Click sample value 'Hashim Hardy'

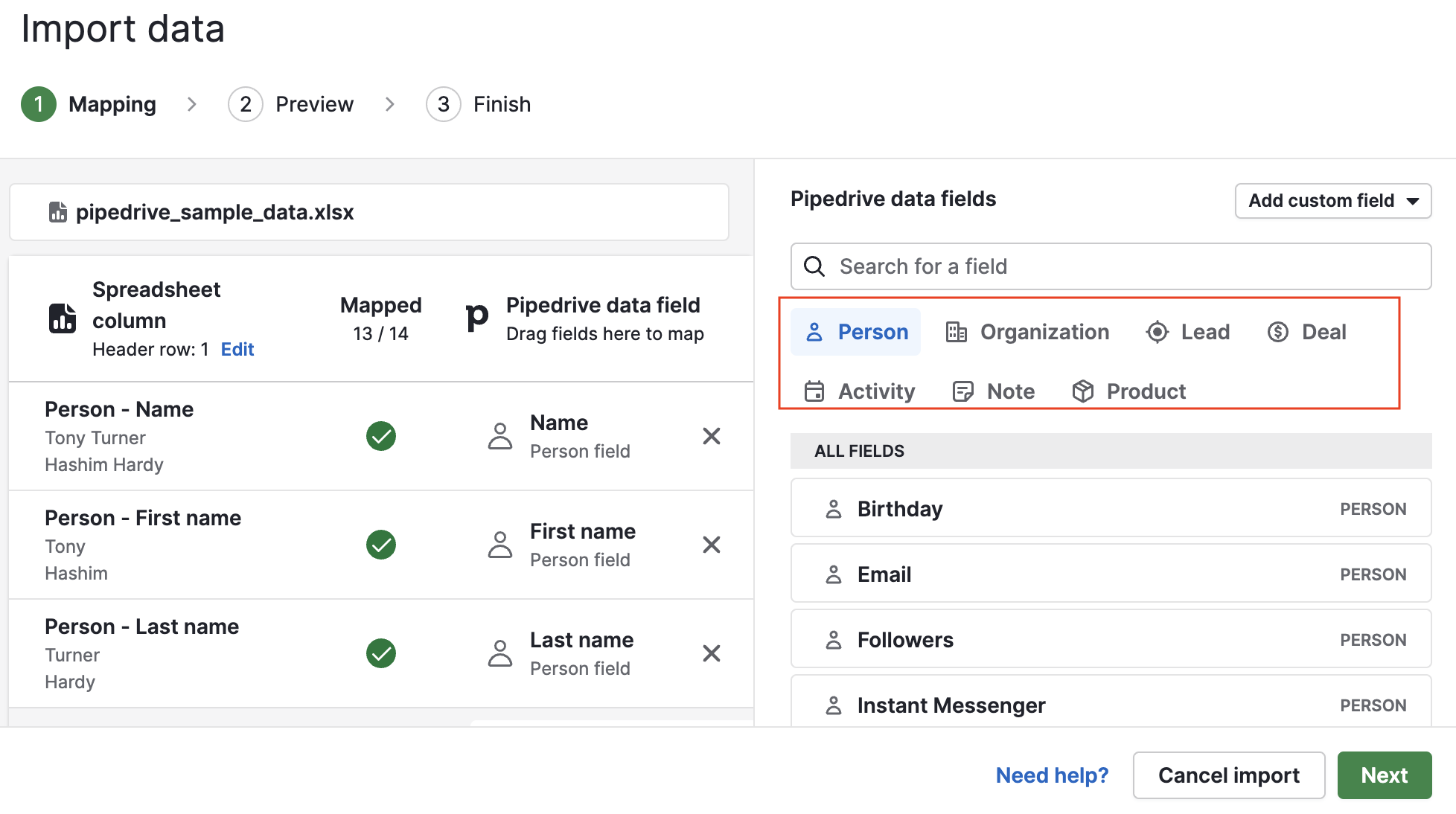[104, 465]
